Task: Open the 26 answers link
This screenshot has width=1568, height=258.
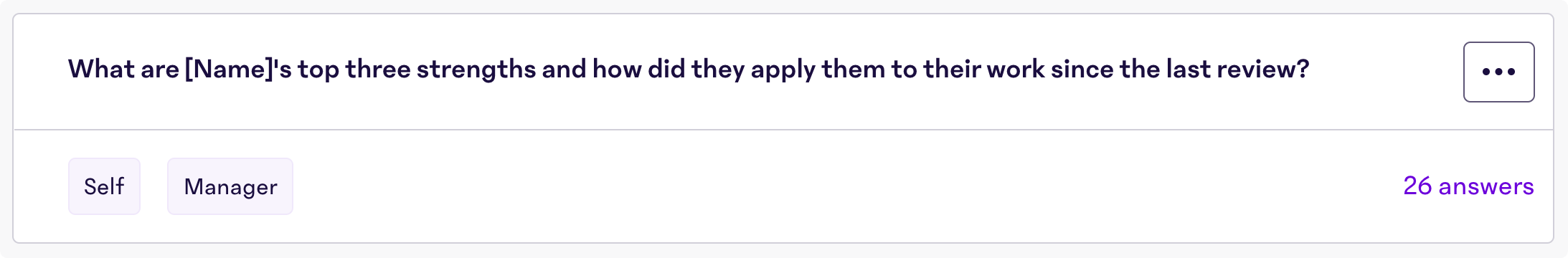Action: (1468, 186)
